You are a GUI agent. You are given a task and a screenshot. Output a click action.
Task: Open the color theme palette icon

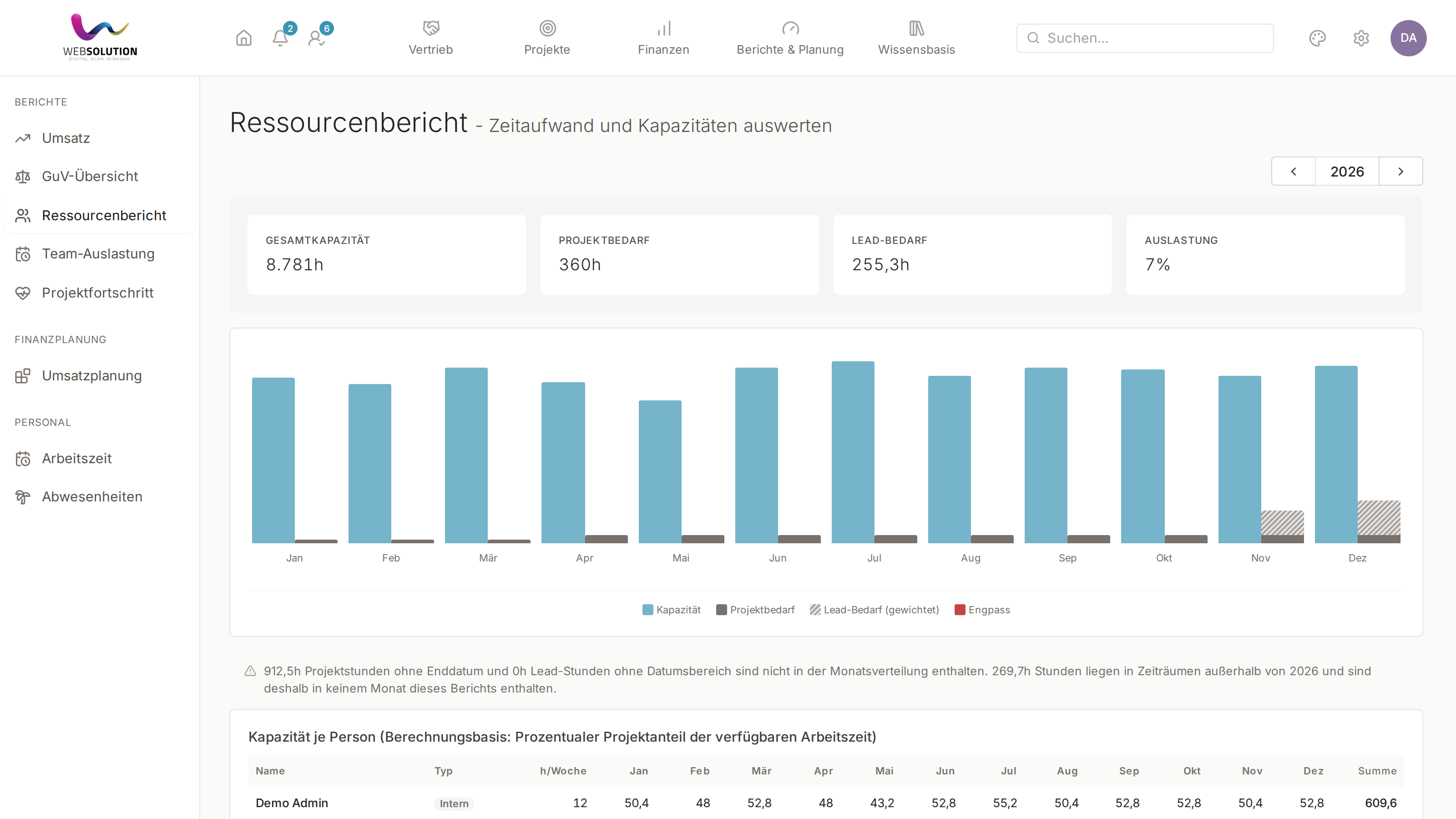(x=1318, y=38)
